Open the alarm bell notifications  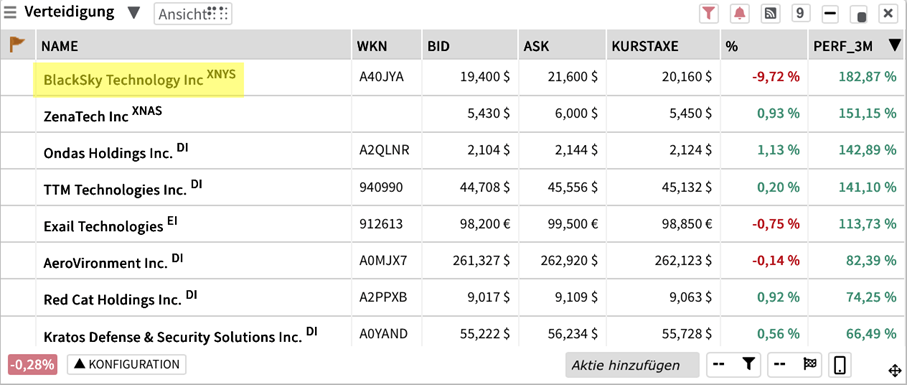(739, 13)
